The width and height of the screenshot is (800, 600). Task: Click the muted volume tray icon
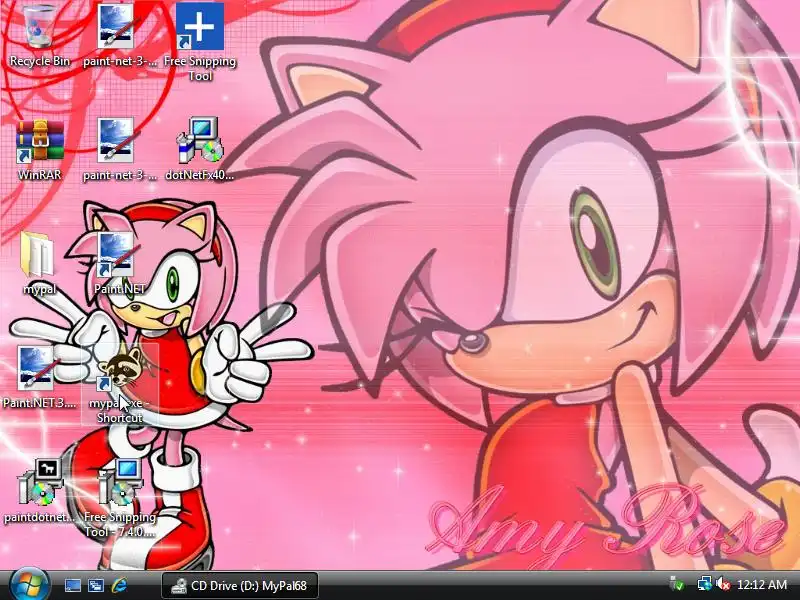click(x=723, y=584)
